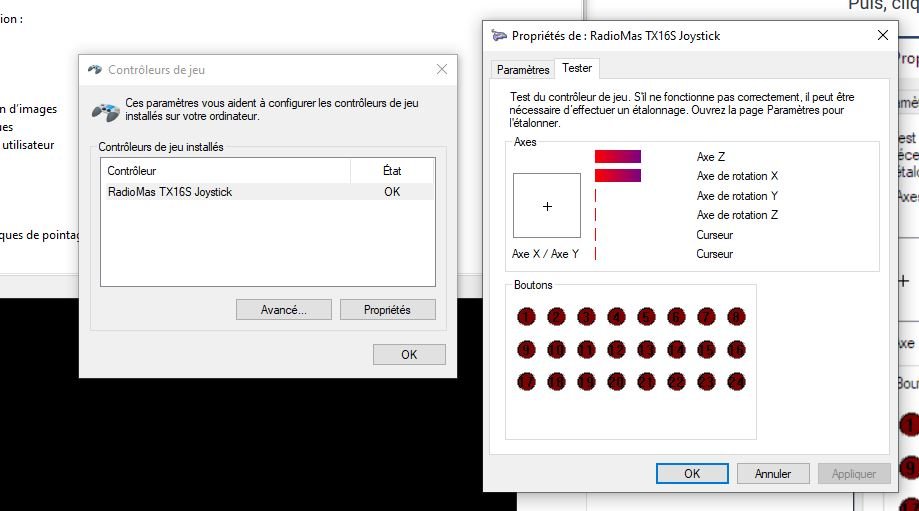Select the Tester tab
This screenshot has width=919, height=511.
[x=577, y=69]
